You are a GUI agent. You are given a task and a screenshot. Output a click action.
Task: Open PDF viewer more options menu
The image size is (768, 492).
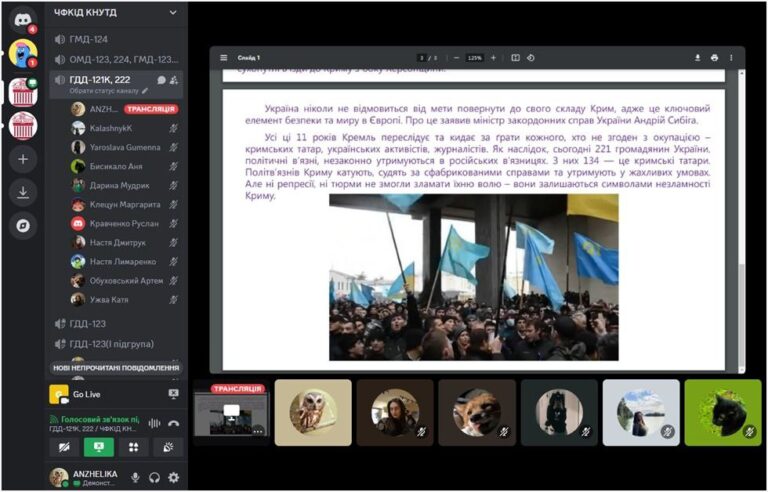tap(731, 58)
